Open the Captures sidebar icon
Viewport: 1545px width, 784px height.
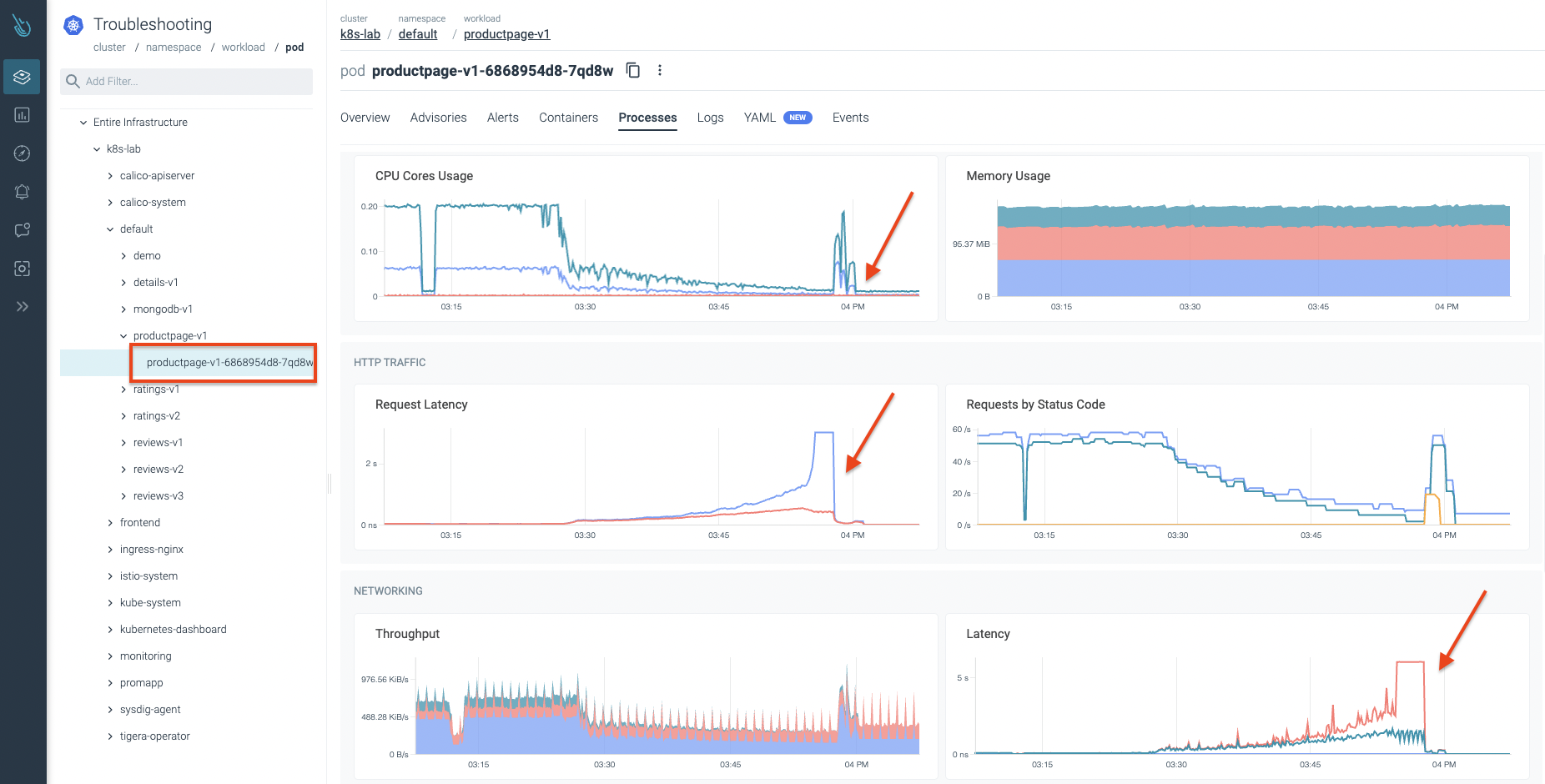click(x=23, y=269)
